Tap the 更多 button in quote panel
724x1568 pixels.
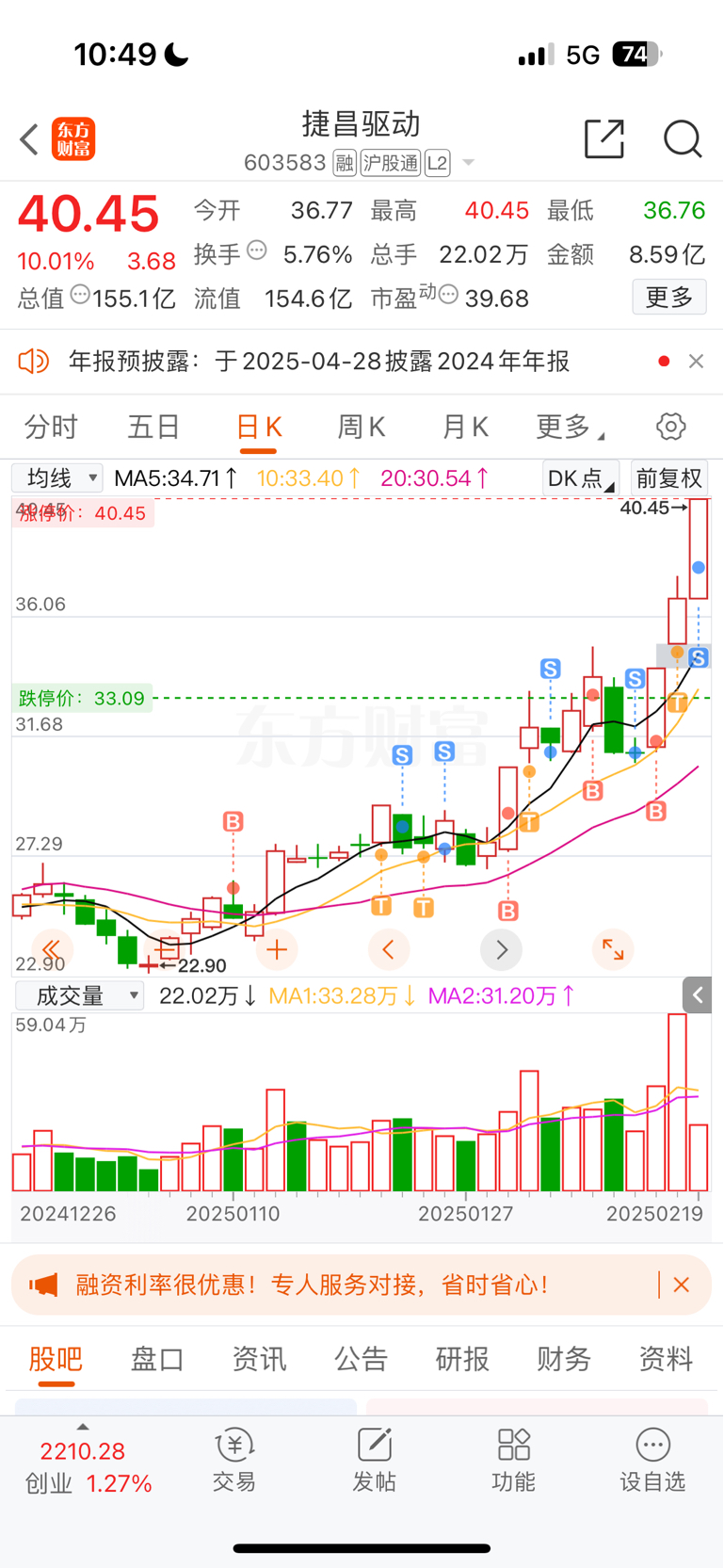tap(669, 298)
